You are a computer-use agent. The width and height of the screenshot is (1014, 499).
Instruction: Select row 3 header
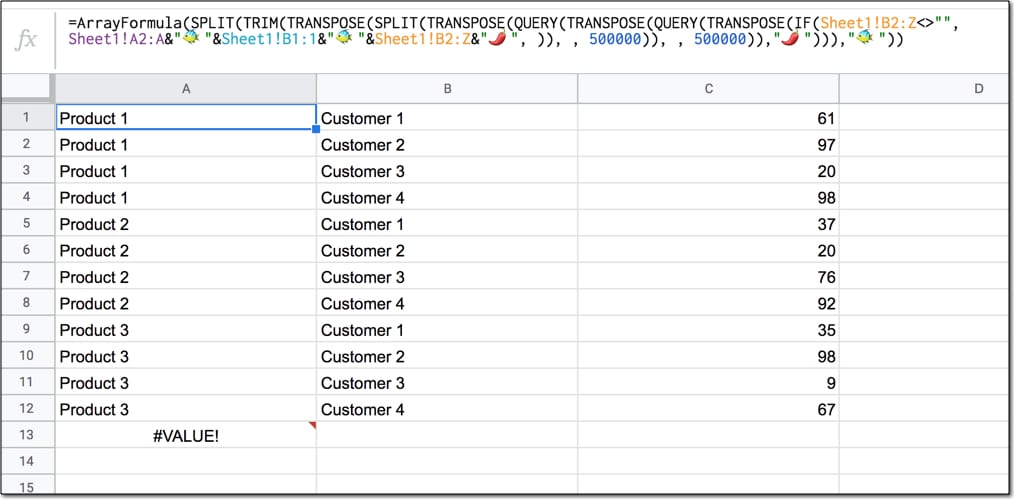27,171
